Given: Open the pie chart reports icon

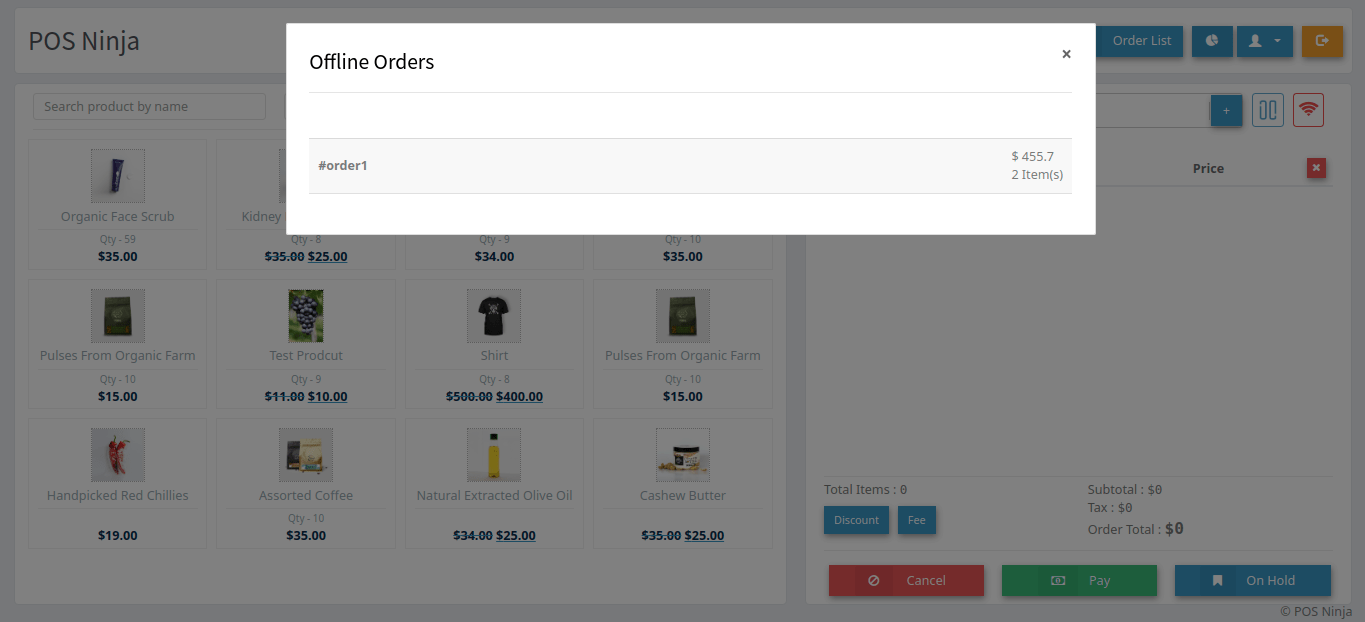Looking at the screenshot, I should pyautogui.click(x=1212, y=41).
